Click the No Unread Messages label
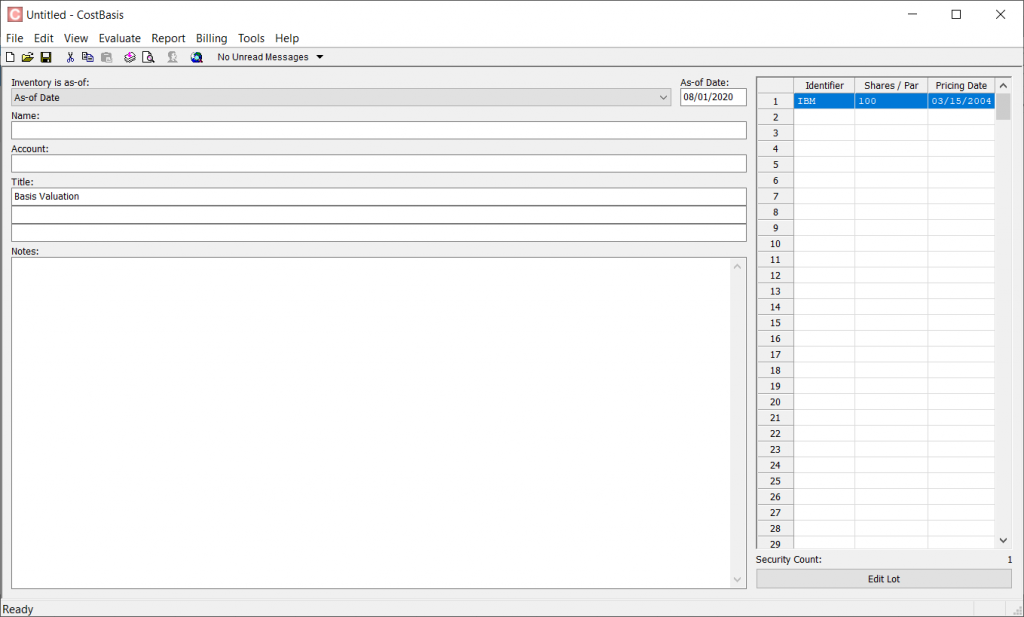Viewport: 1024px width, 617px height. pyautogui.click(x=263, y=57)
